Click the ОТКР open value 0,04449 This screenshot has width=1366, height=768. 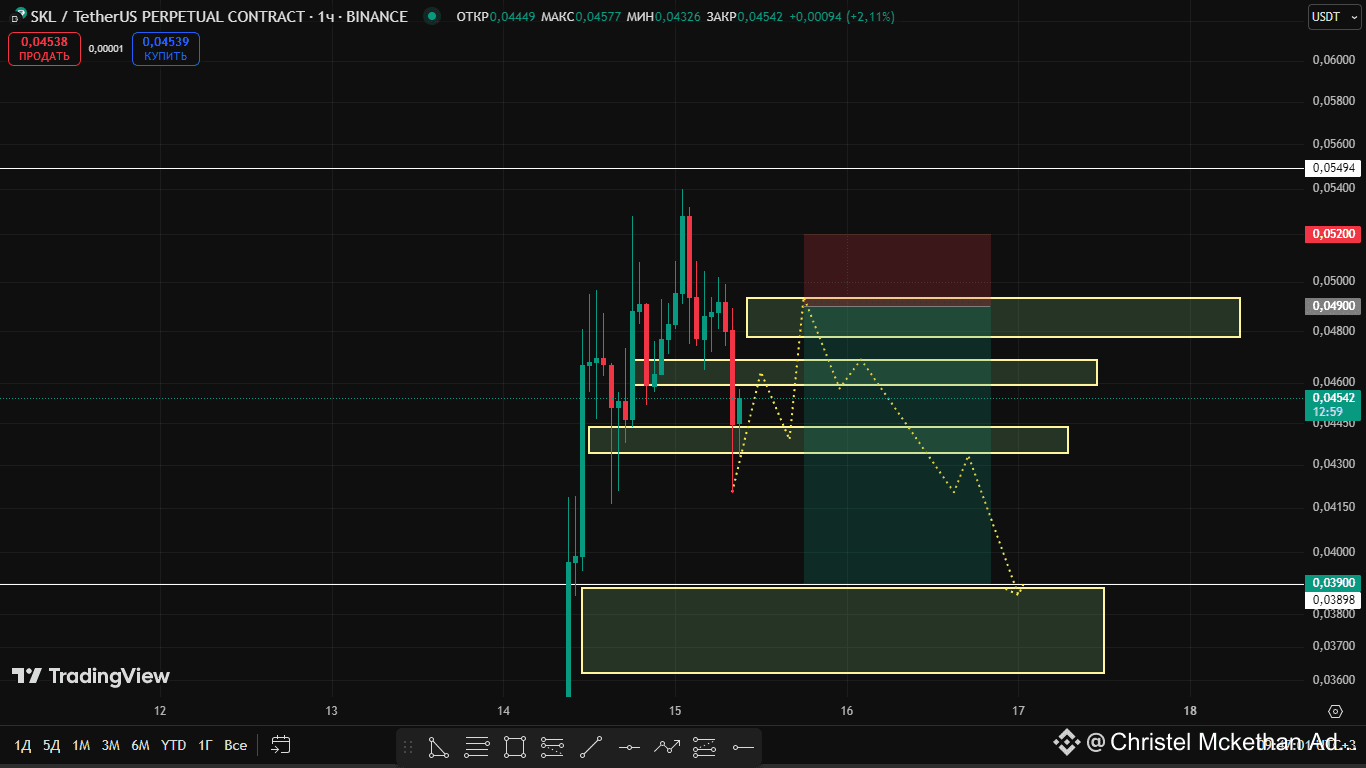pyautogui.click(x=511, y=17)
